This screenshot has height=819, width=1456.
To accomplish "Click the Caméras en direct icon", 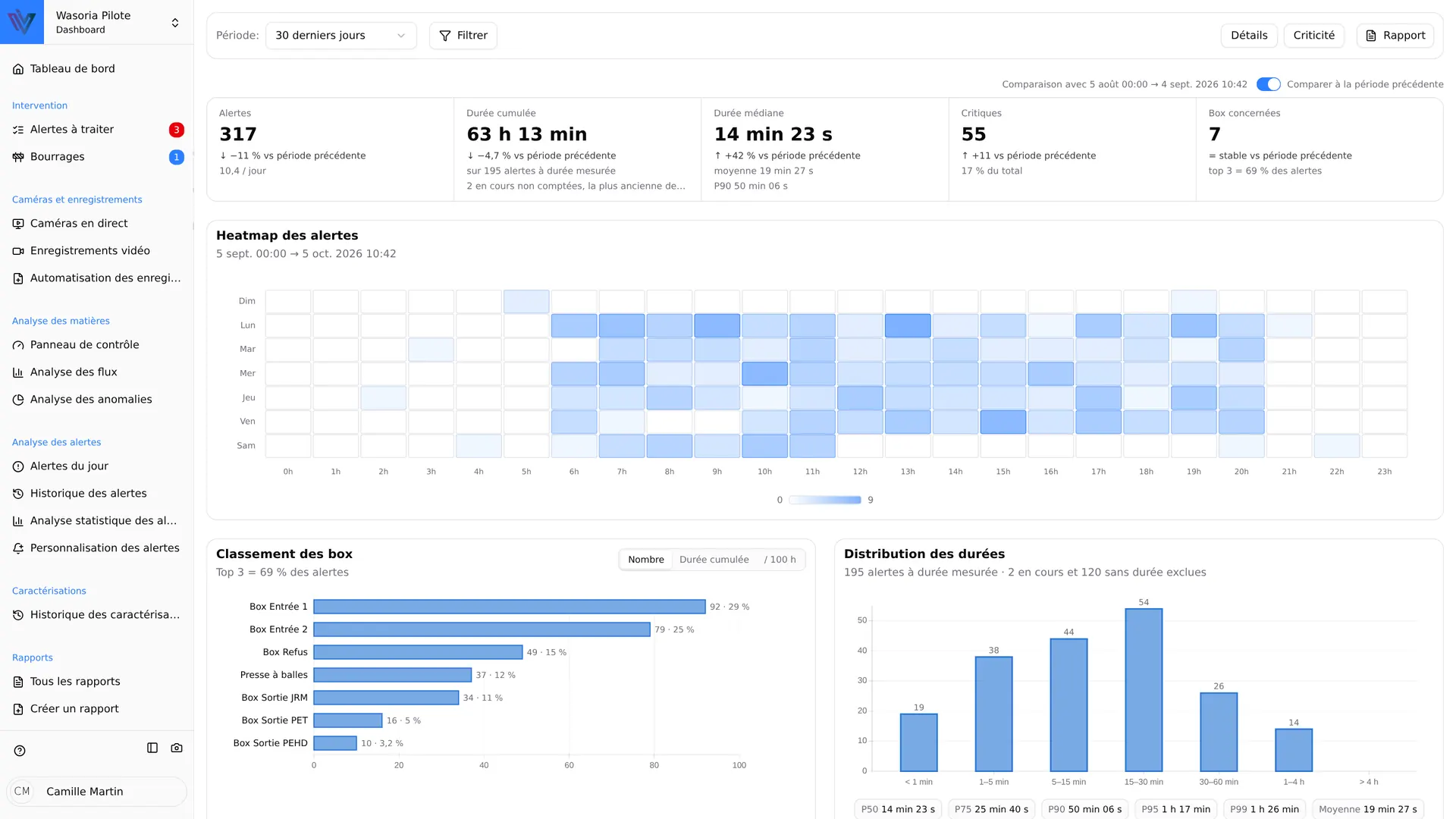I will (18, 224).
